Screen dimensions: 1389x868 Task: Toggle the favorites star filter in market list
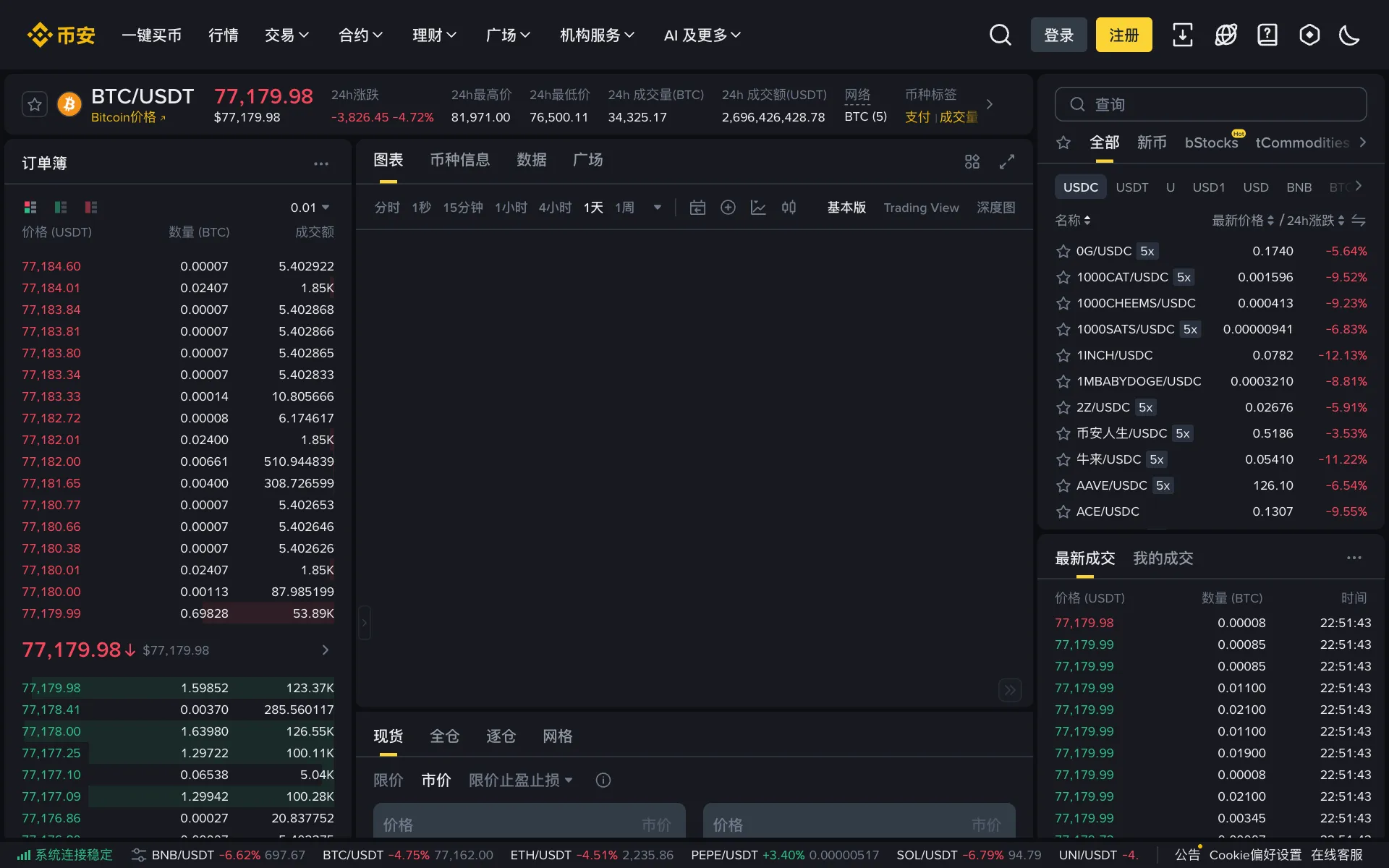(1063, 142)
